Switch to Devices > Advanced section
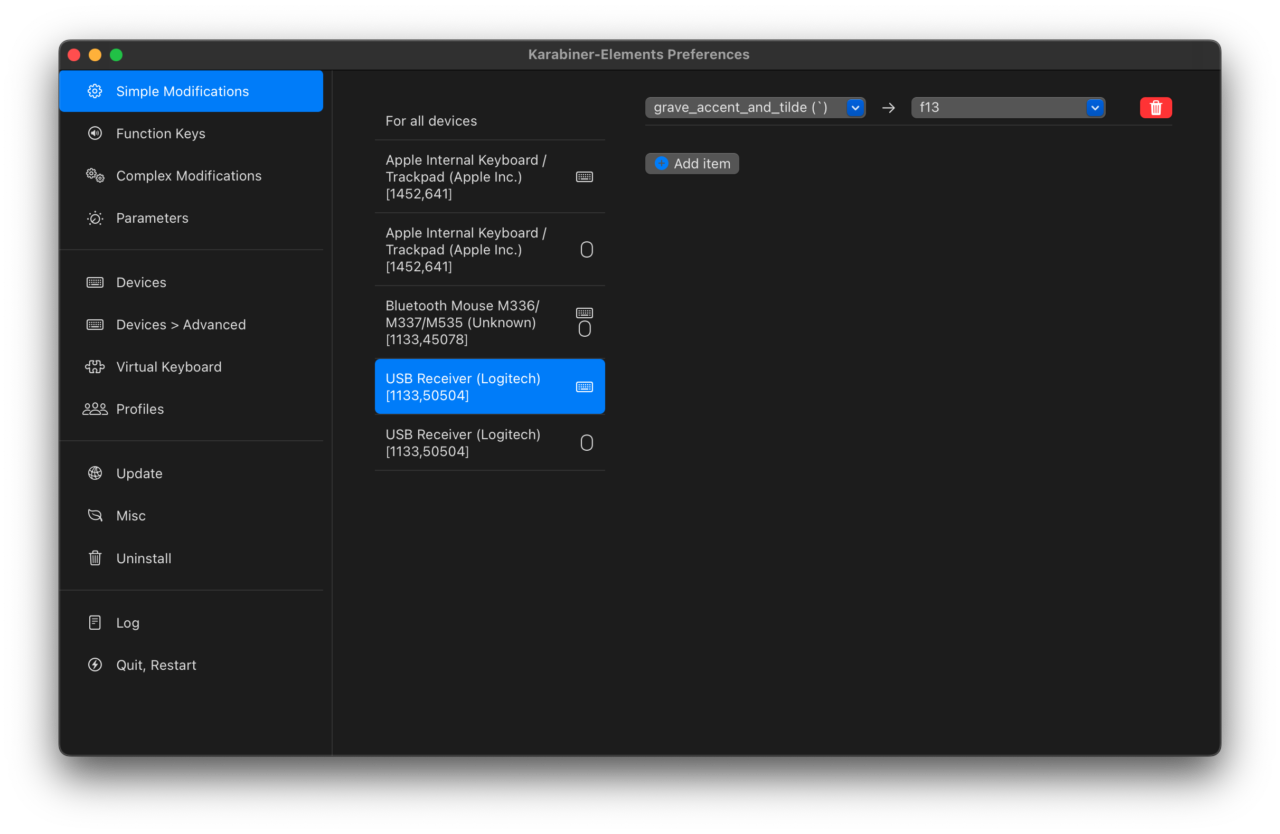 tap(192, 324)
